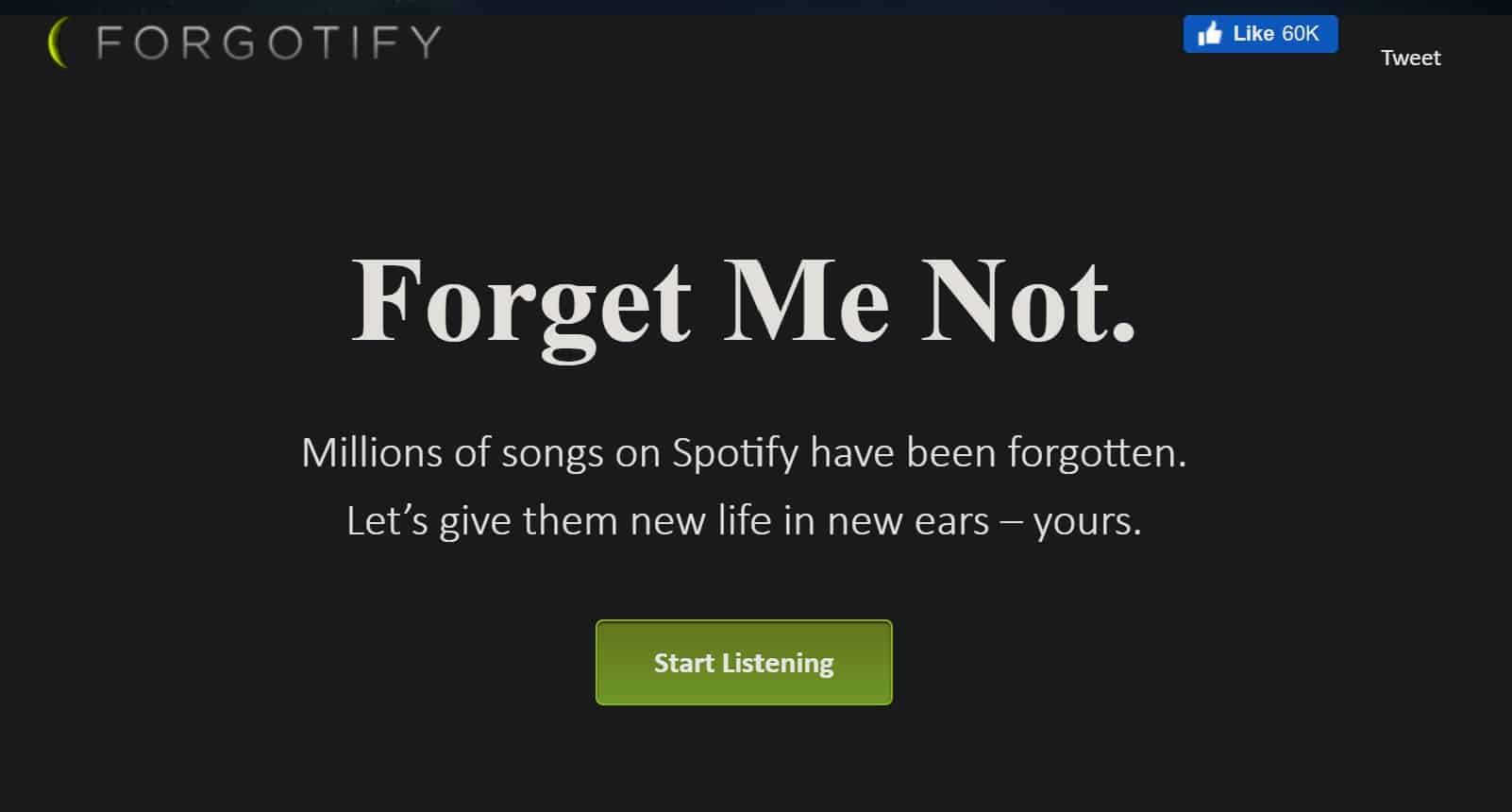Viewport: 1512px width, 812px height.
Task: Click the blue Like 60K button
Action: point(1260,32)
